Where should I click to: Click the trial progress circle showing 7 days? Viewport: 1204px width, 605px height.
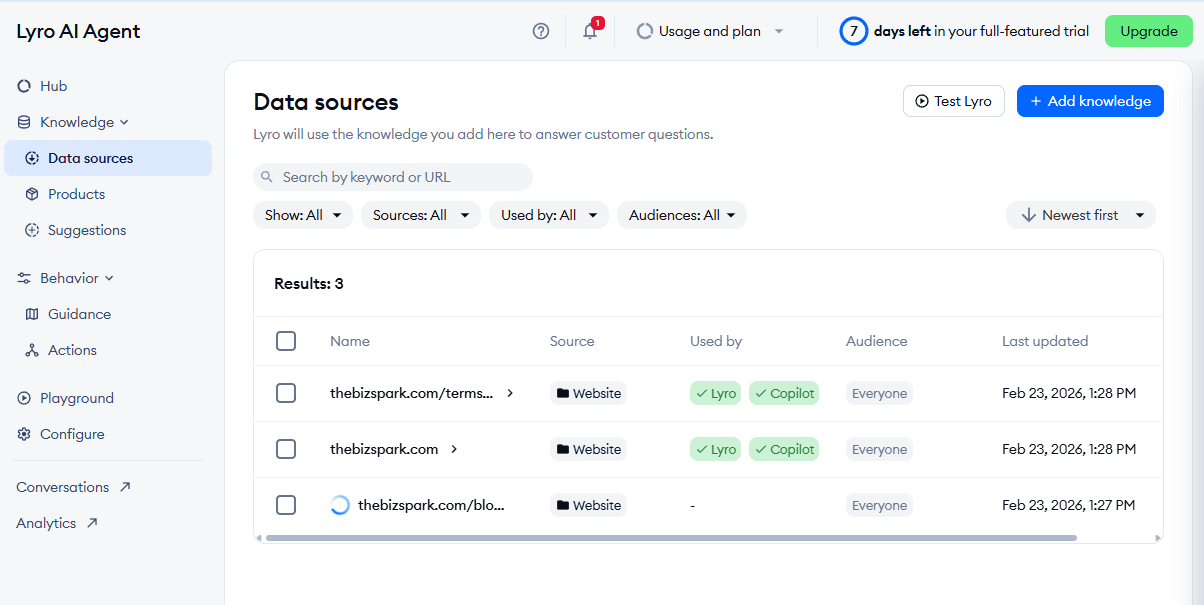pyautogui.click(x=853, y=31)
